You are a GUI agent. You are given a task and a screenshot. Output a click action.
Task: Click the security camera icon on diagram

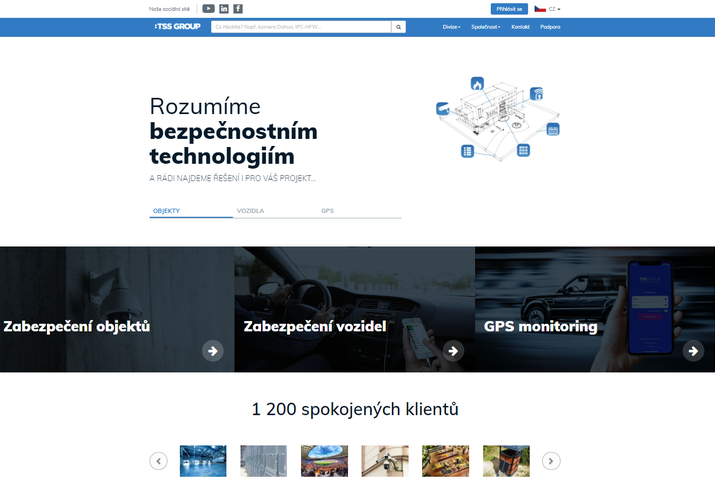(443, 108)
